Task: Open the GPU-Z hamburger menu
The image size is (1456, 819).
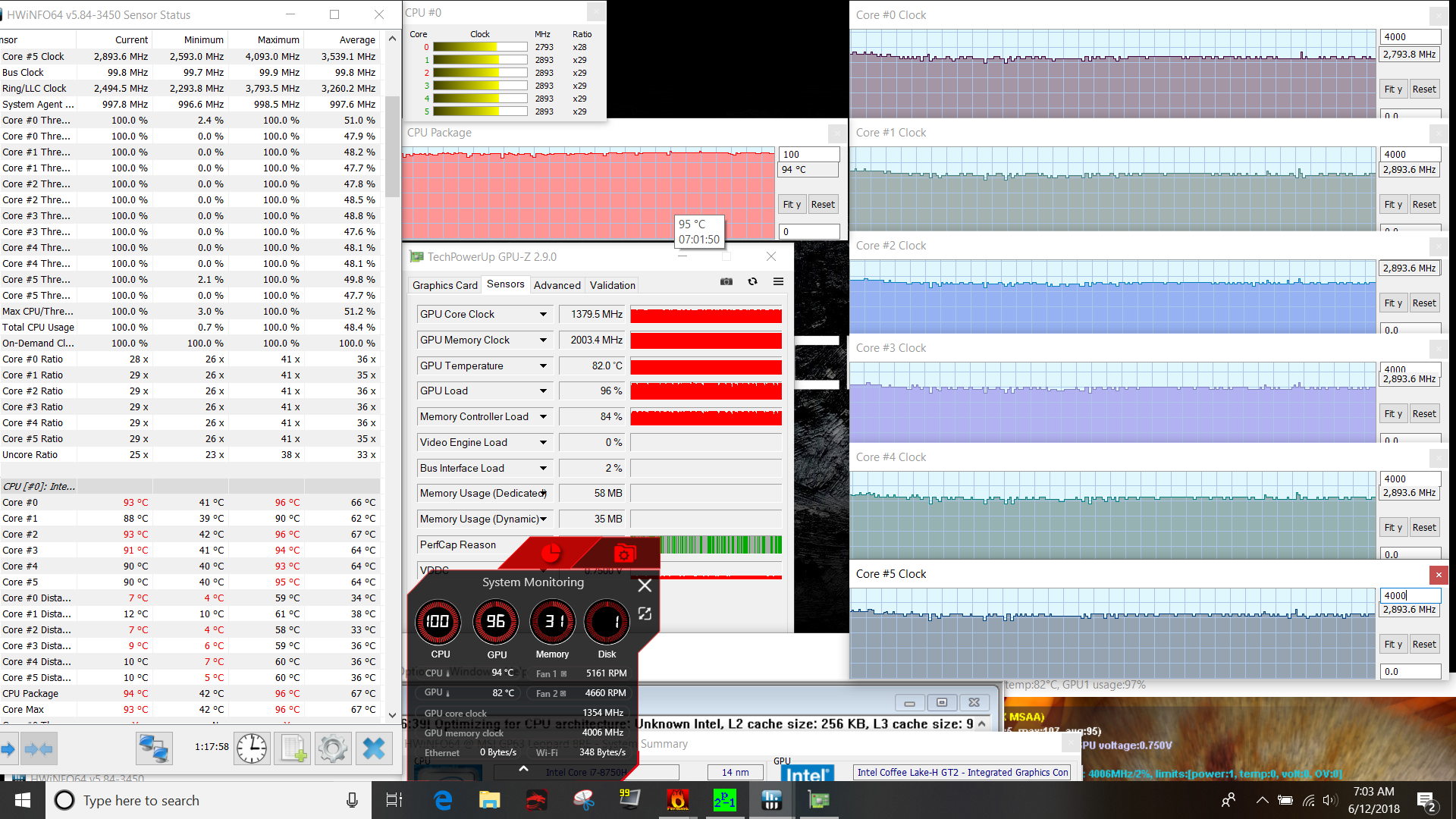Action: (x=778, y=282)
